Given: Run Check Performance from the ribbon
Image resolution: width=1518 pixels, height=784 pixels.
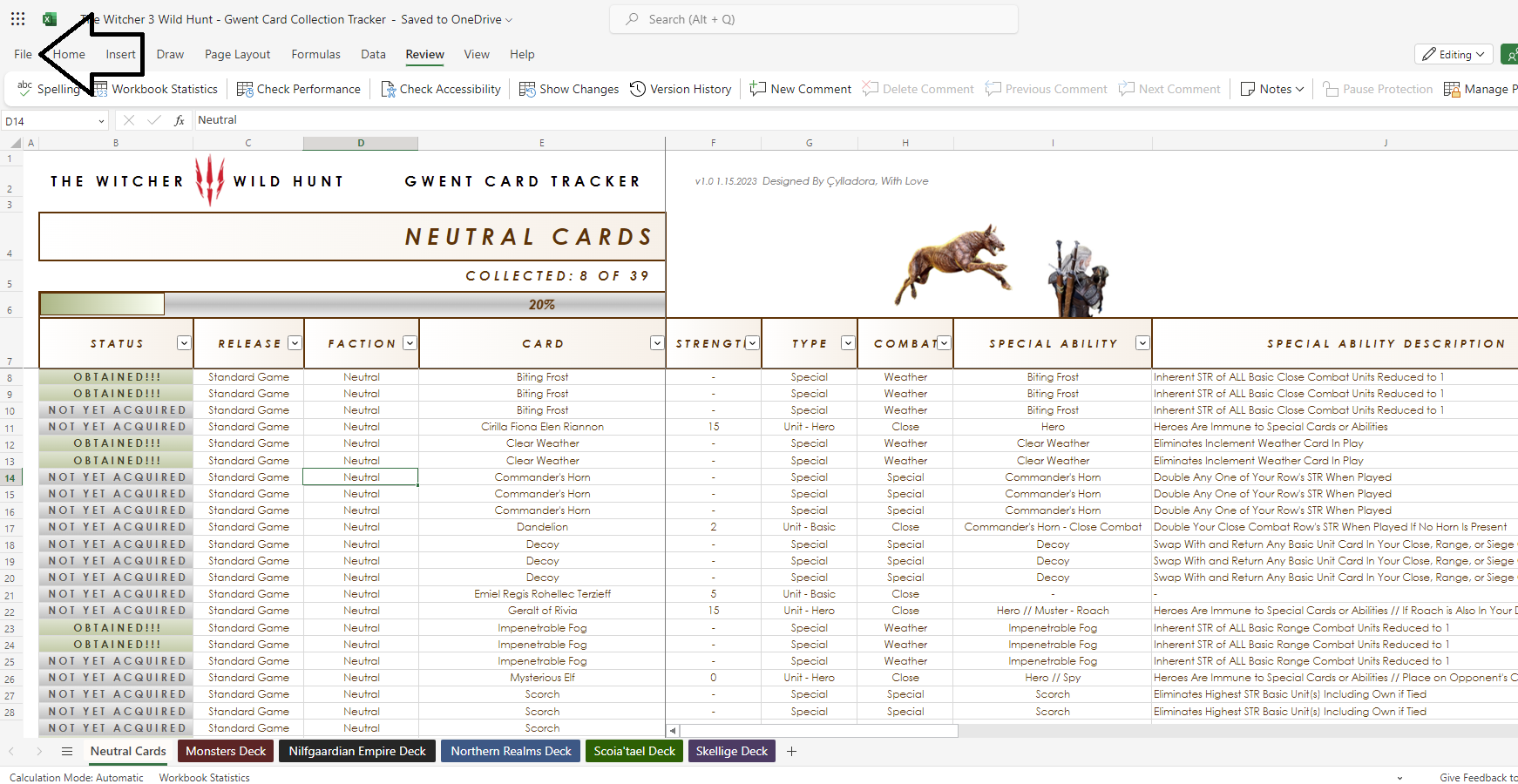Looking at the screenshot, I should pos(298,89).
